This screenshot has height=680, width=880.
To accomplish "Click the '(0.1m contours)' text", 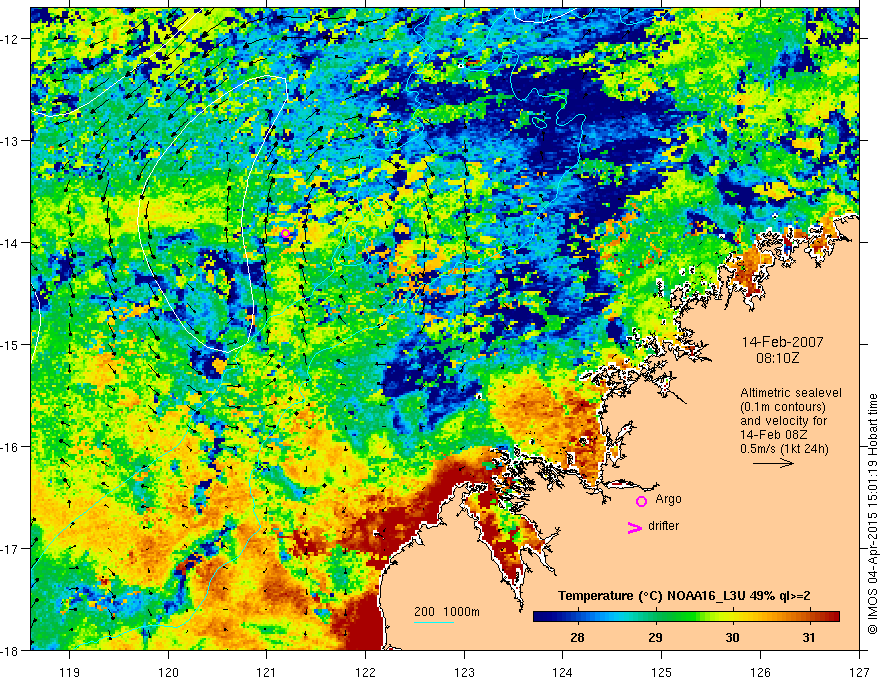I will (x=783, y=407).
